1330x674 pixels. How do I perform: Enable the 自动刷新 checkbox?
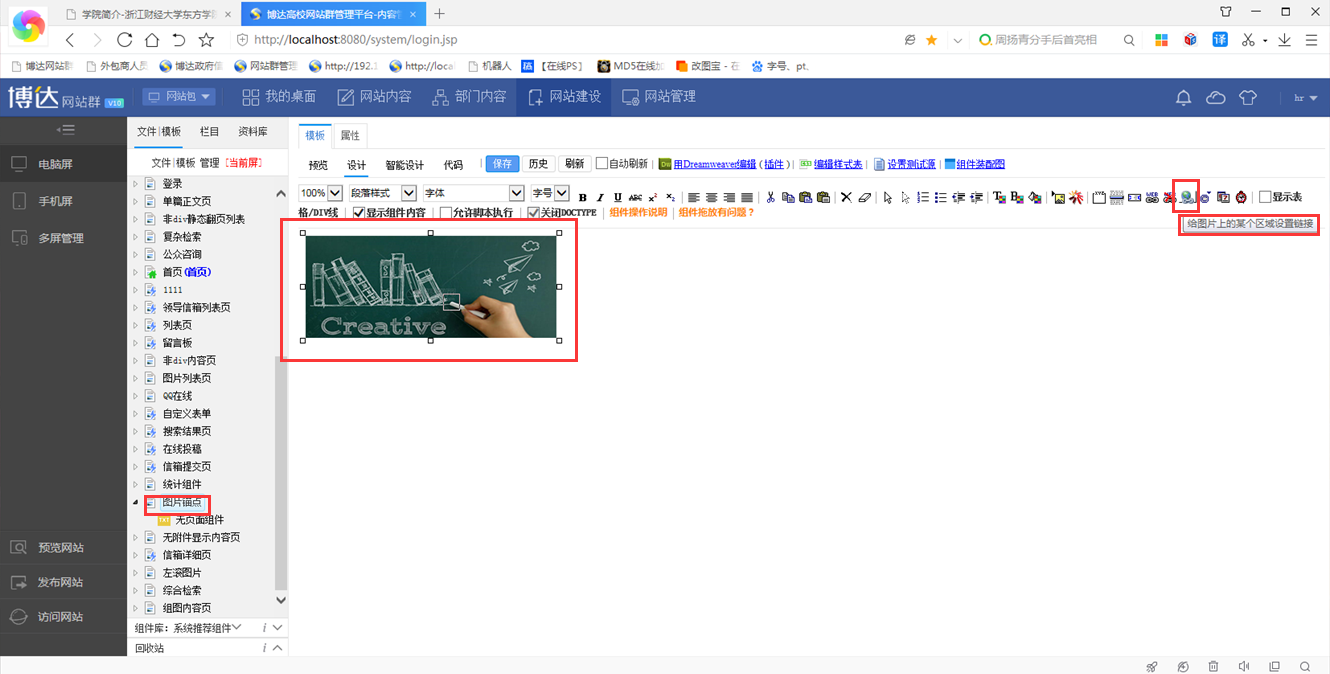point(602,163)
